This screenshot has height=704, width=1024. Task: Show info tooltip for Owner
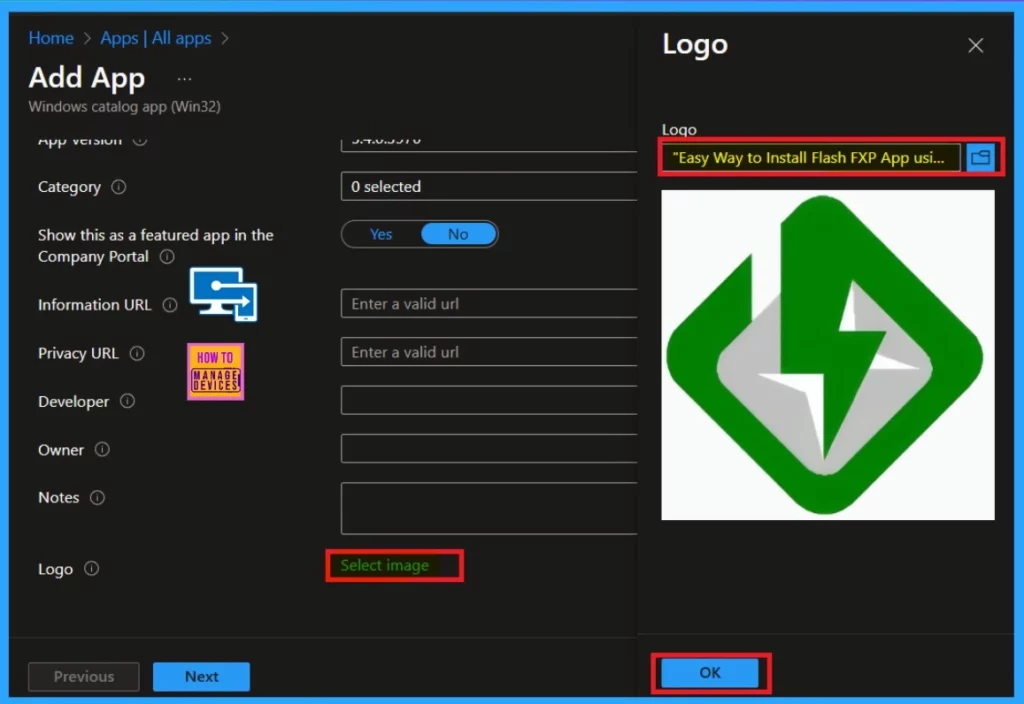(102, 449)
